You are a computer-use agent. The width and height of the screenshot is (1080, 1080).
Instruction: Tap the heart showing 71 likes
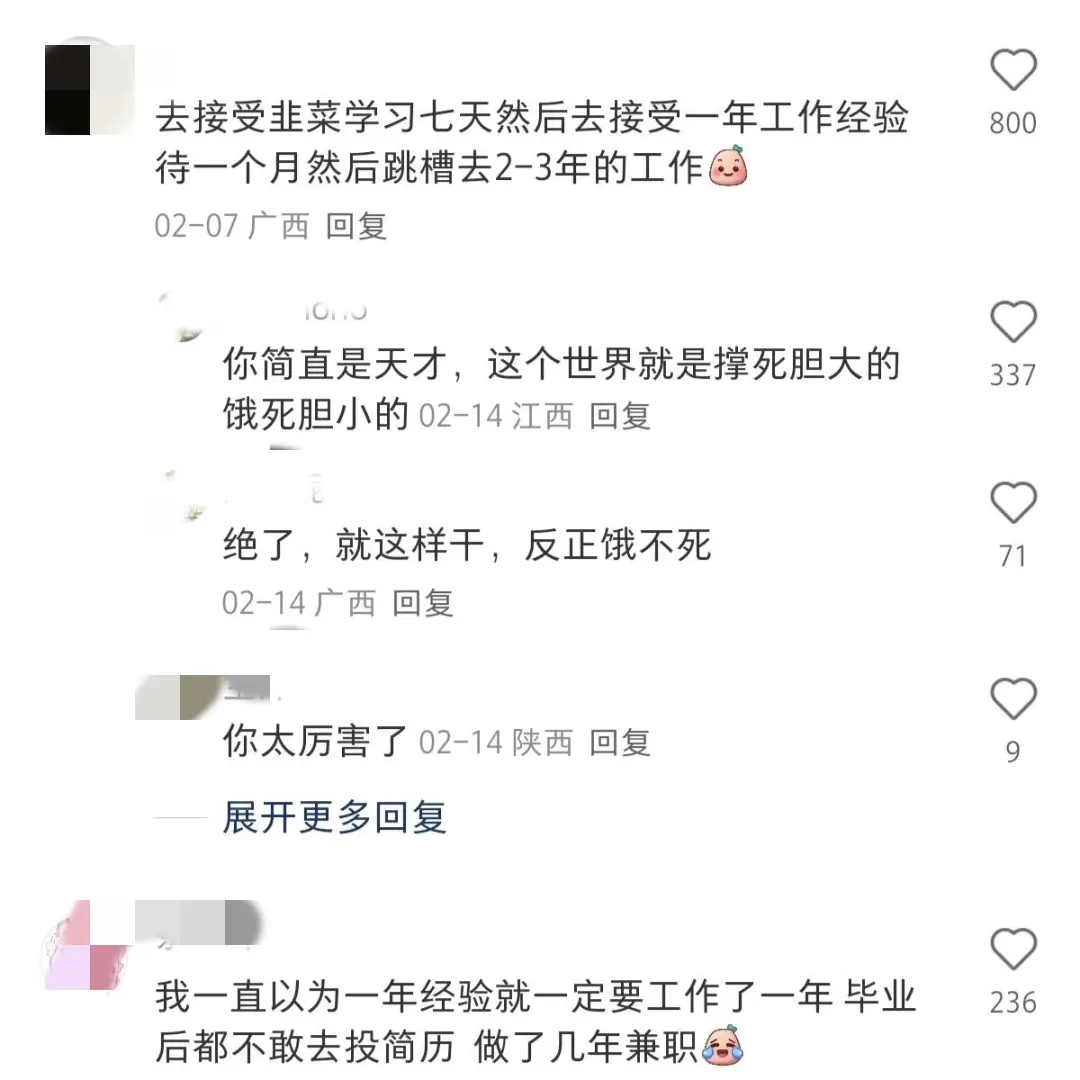[x=1013, y=503]
